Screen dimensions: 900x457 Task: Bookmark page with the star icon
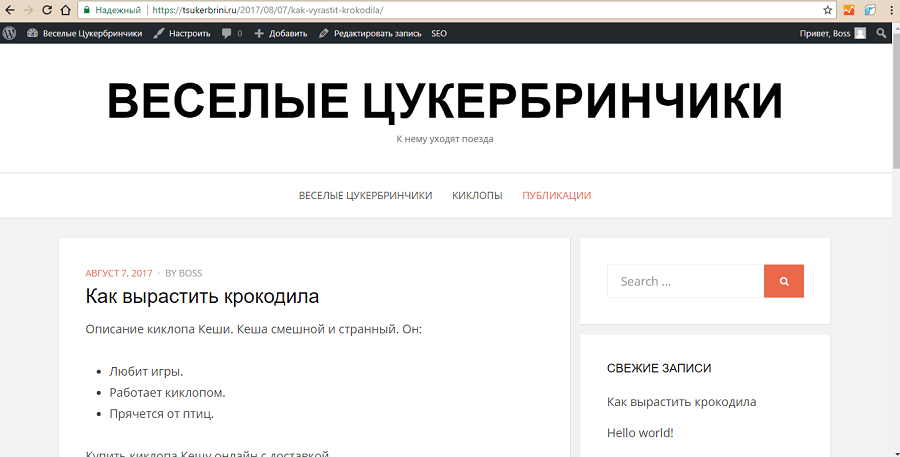827,10
